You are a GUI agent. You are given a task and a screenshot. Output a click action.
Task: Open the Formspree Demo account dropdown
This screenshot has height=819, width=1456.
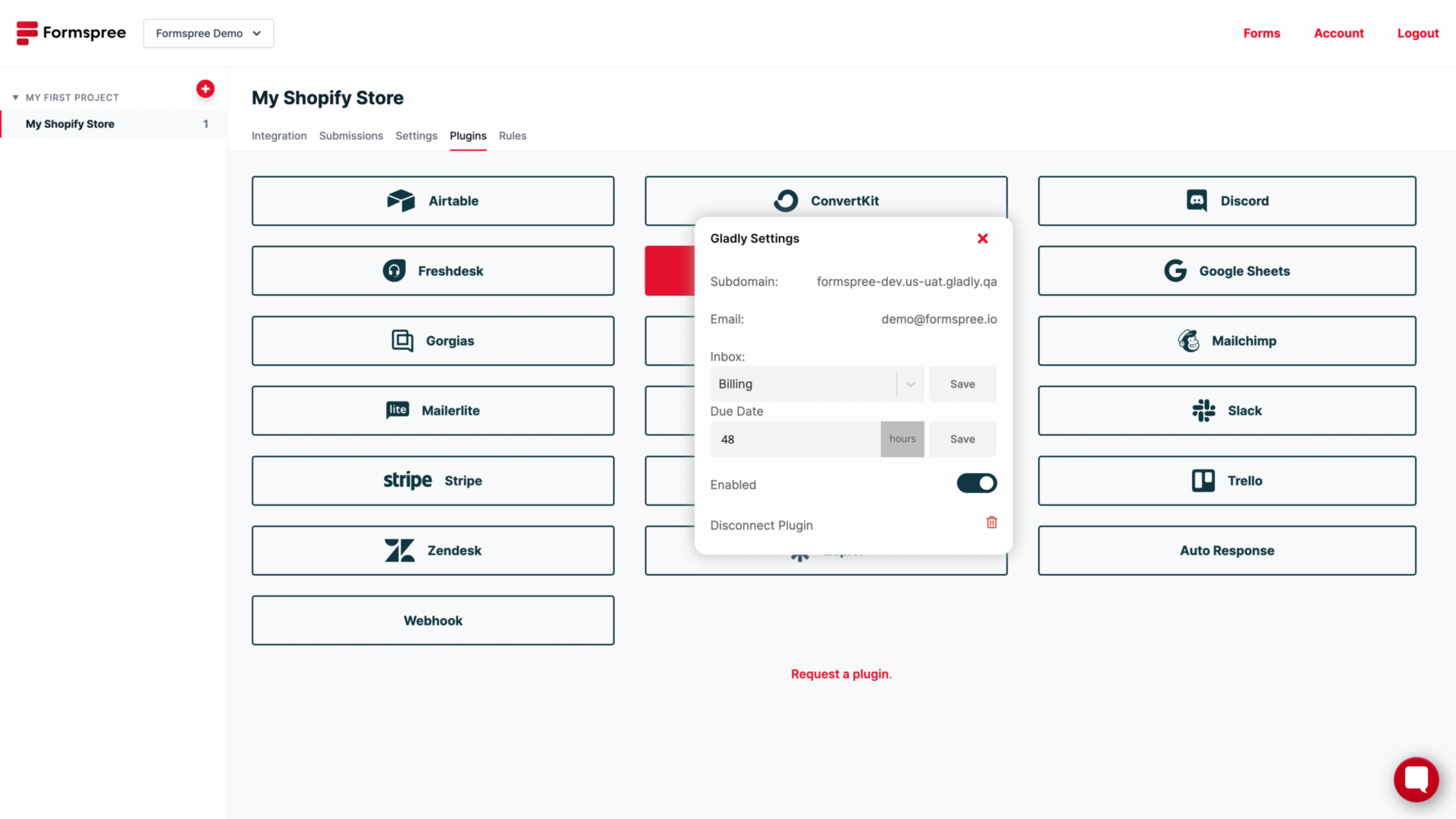coord(209,33)
